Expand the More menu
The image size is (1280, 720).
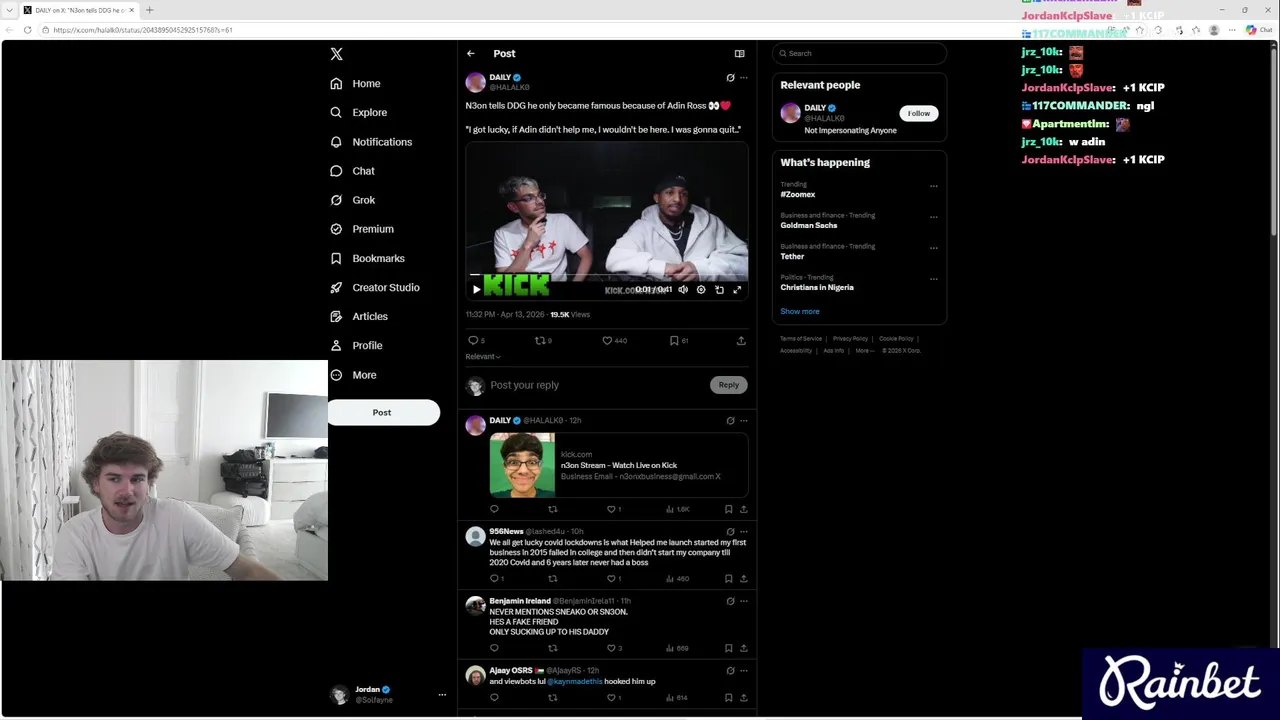click(353, 375)
